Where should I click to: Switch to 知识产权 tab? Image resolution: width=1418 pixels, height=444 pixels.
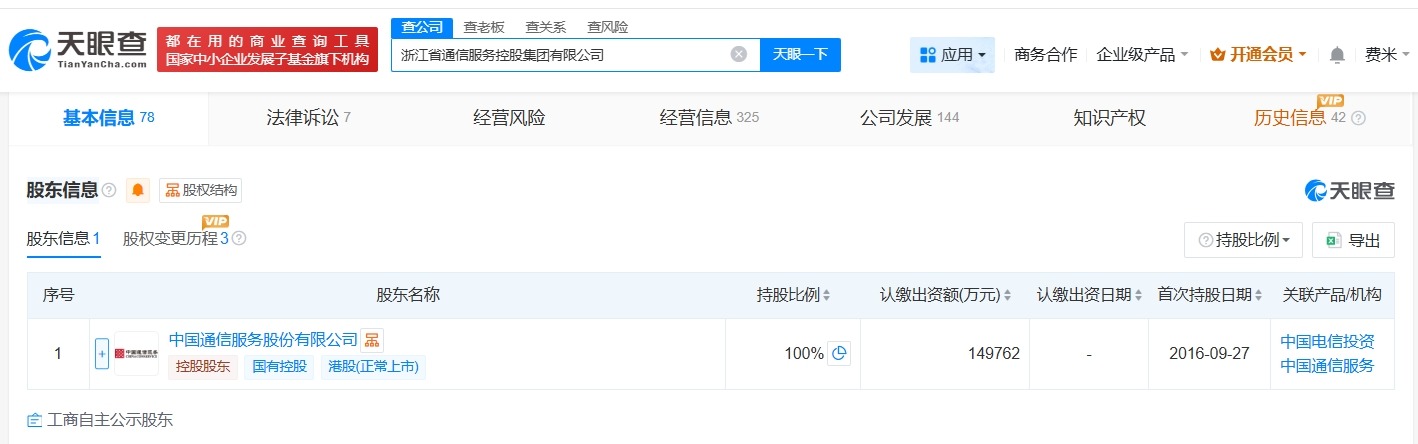click(1109, 118)
